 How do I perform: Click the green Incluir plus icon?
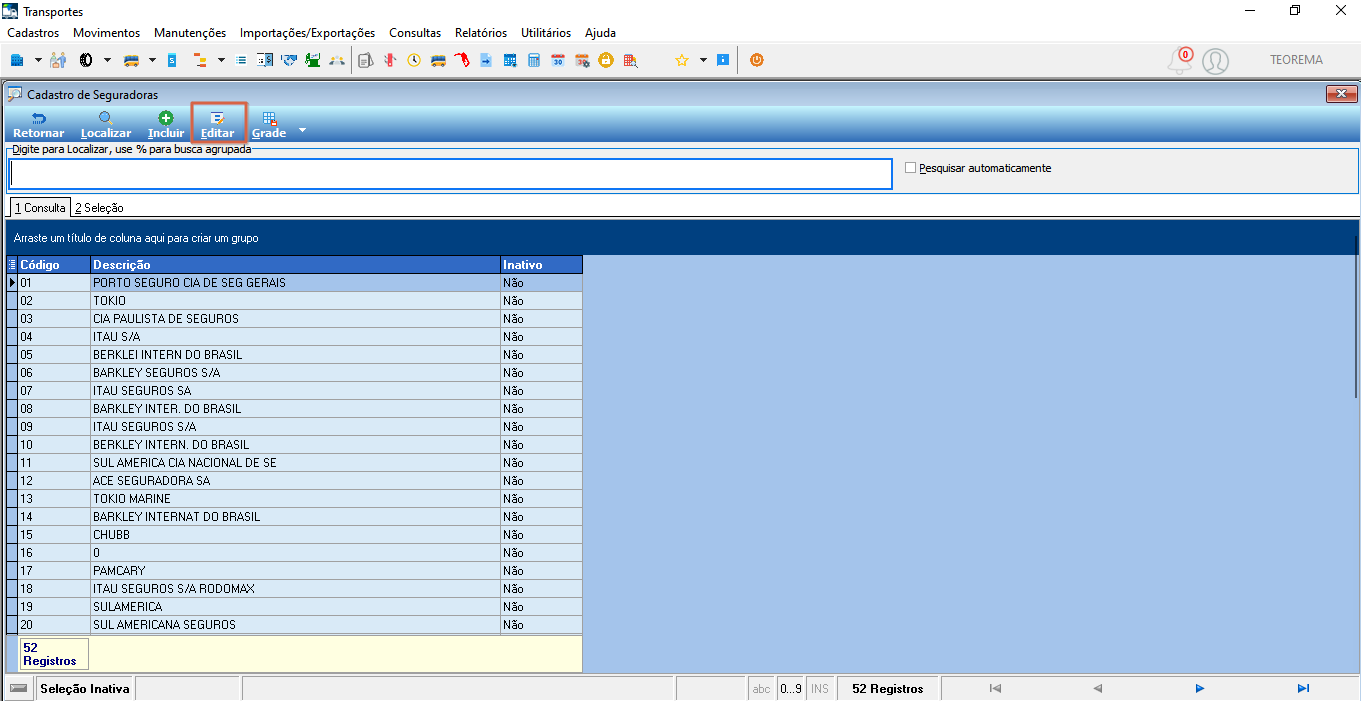pos(166,118)
